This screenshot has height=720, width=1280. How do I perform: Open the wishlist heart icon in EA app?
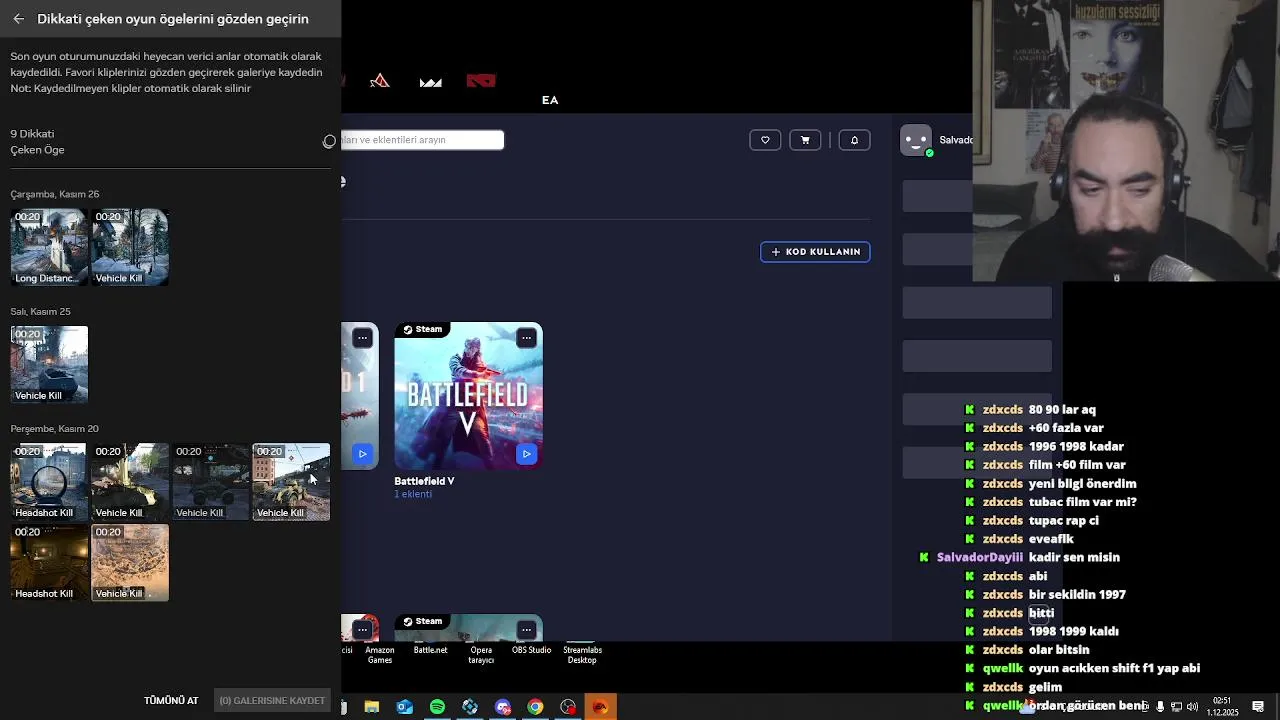pos(765,140)
